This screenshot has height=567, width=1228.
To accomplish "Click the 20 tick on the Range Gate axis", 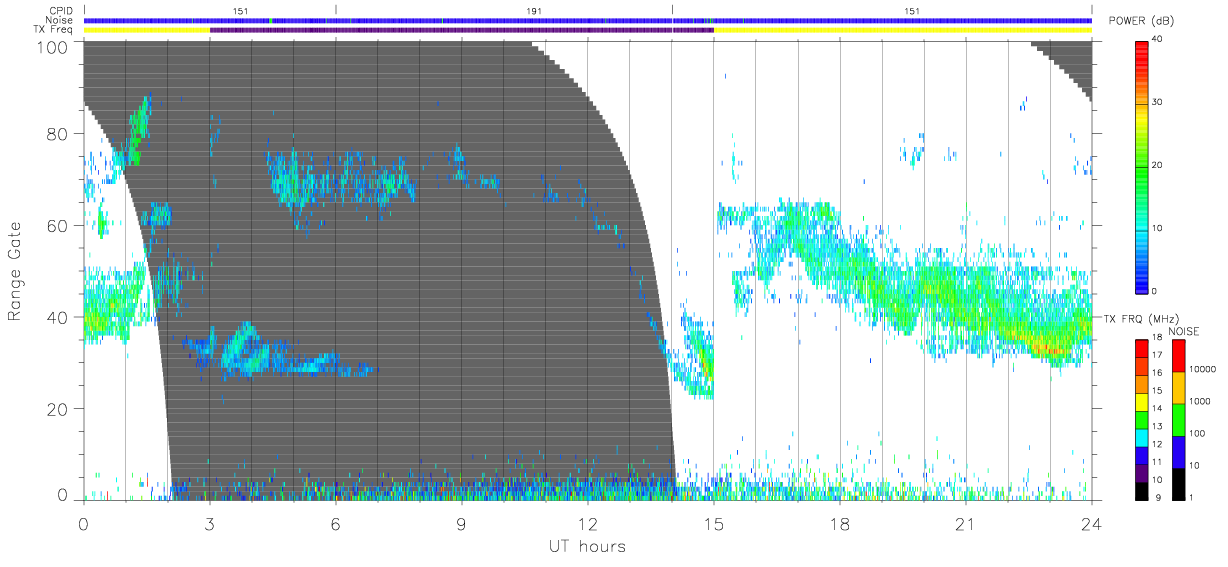I will [59, 409].
